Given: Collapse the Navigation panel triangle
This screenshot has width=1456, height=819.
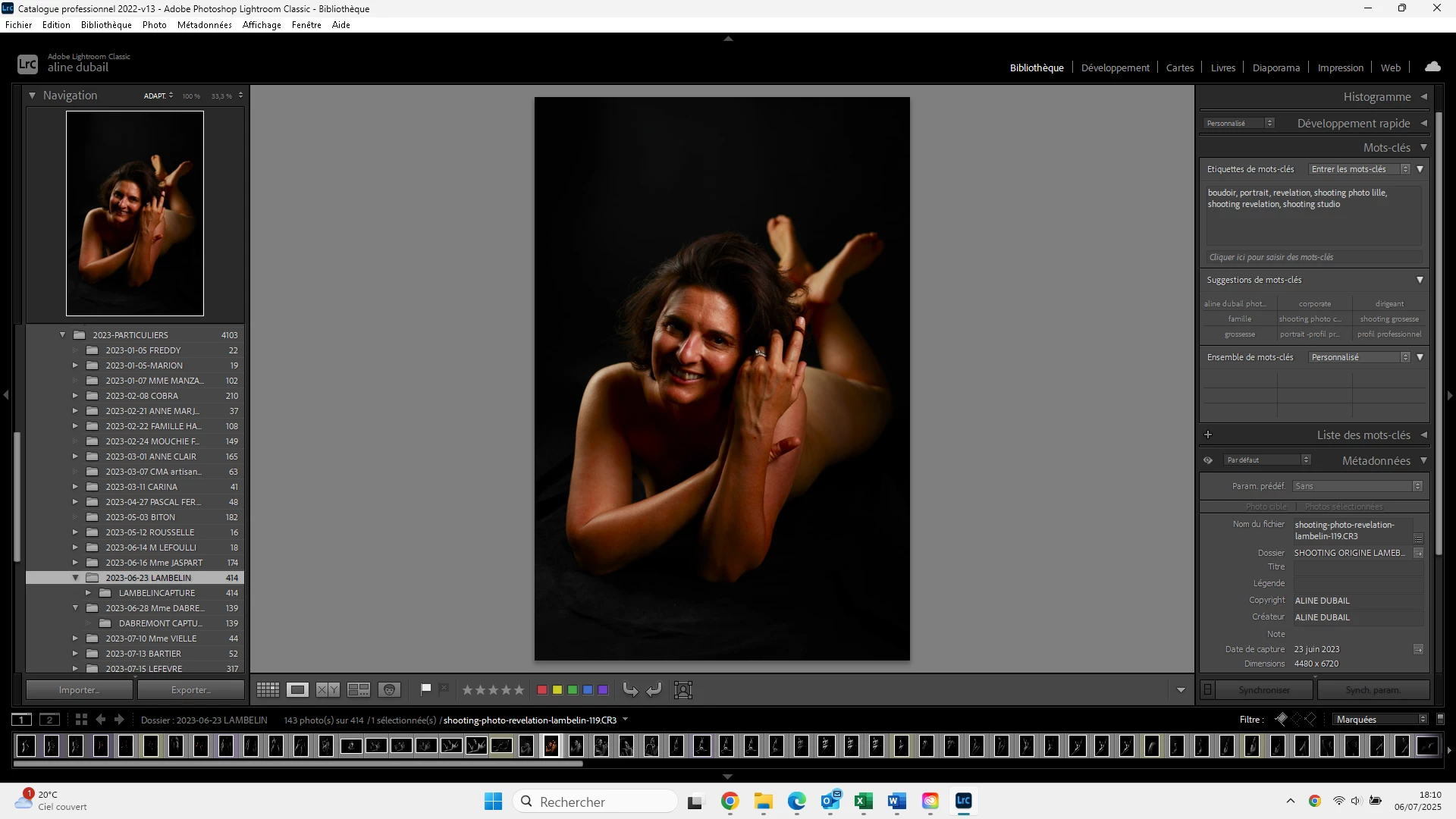Looking at the screenshot, I should click(x=32, y=96).
